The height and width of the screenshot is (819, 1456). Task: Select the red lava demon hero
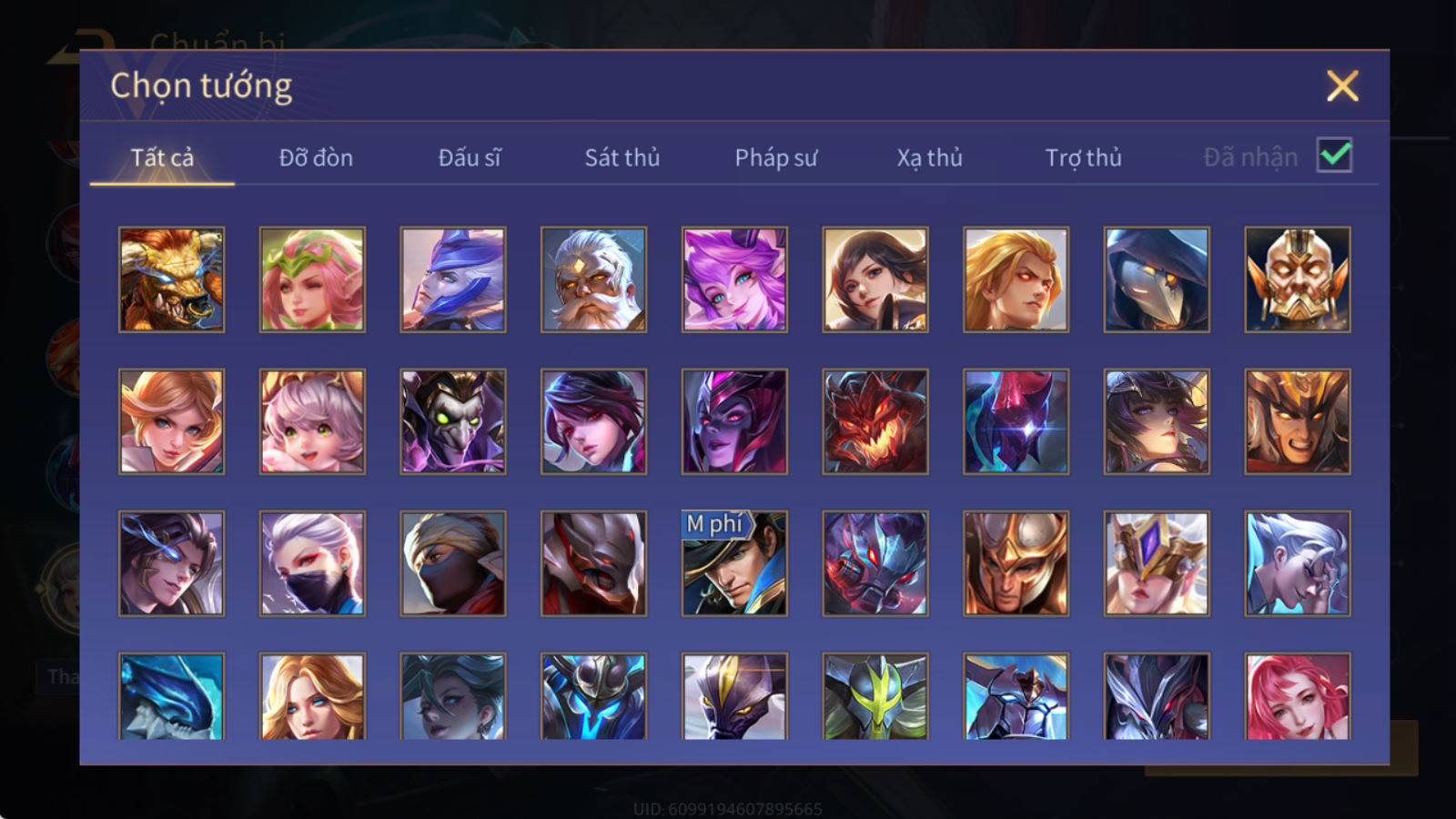875,421
